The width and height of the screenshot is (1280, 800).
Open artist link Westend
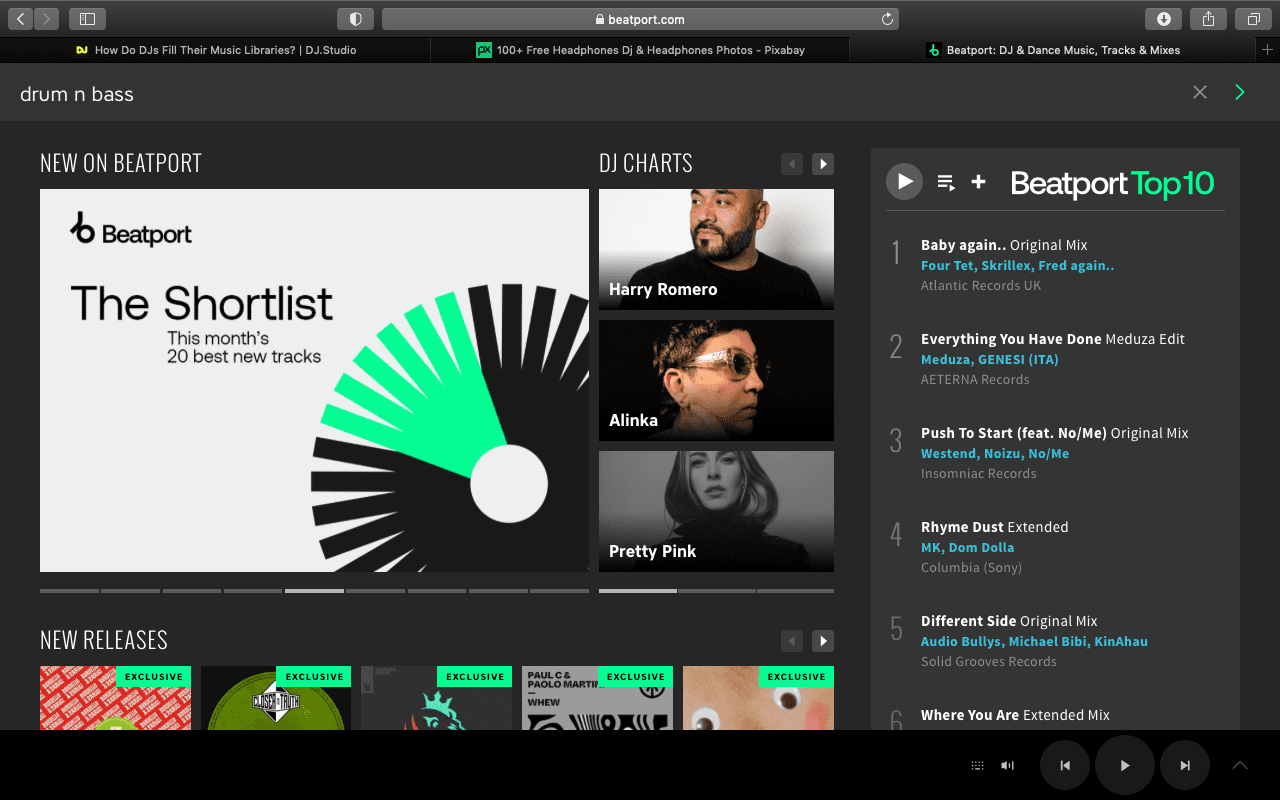click(948, 453)
